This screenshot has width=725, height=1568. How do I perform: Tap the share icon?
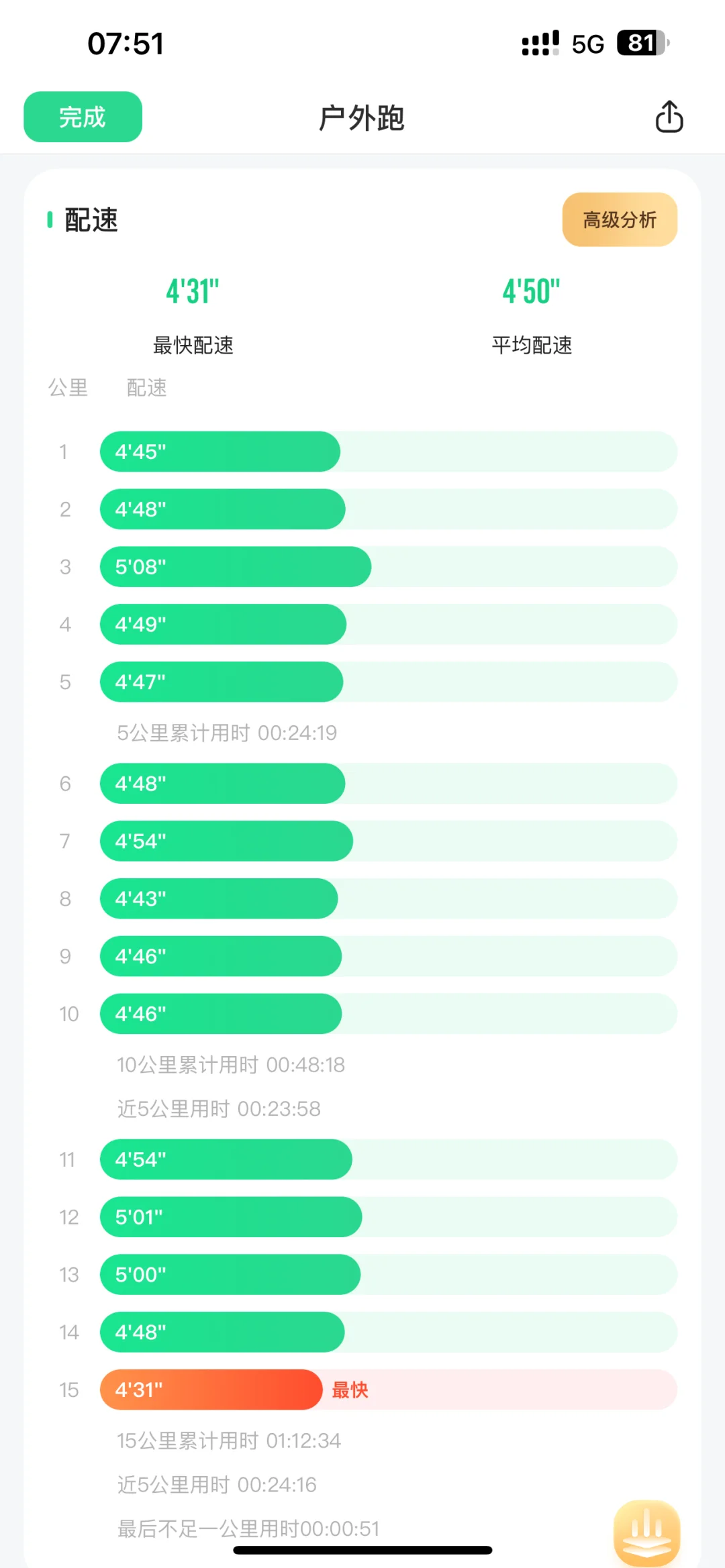(x=669, y=117)
